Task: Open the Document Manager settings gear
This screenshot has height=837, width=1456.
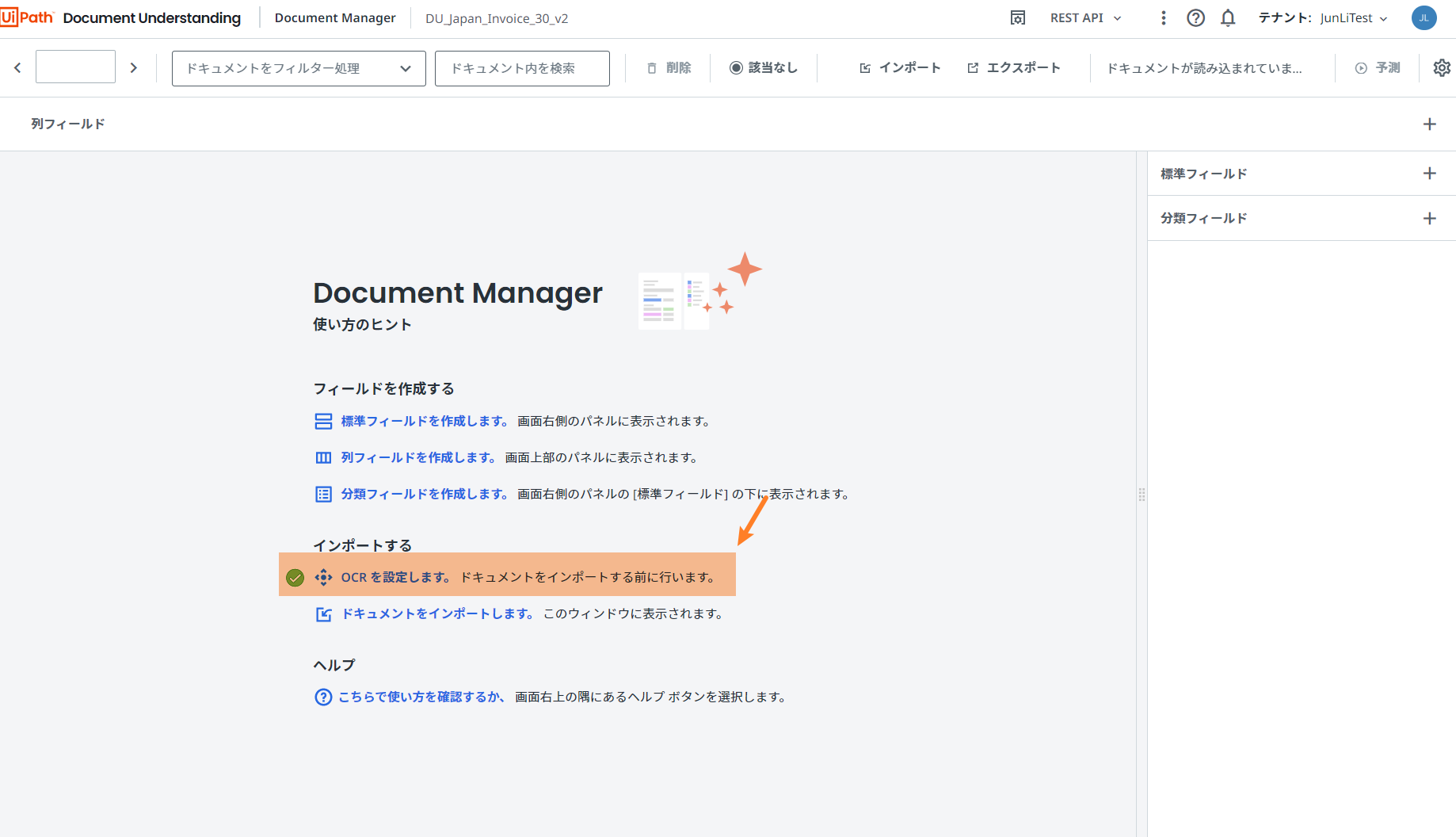Action: point(1442,67)
